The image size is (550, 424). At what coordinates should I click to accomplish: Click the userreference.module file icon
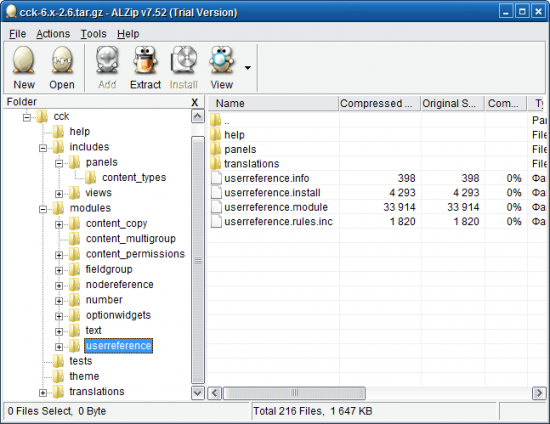point(216,207)
